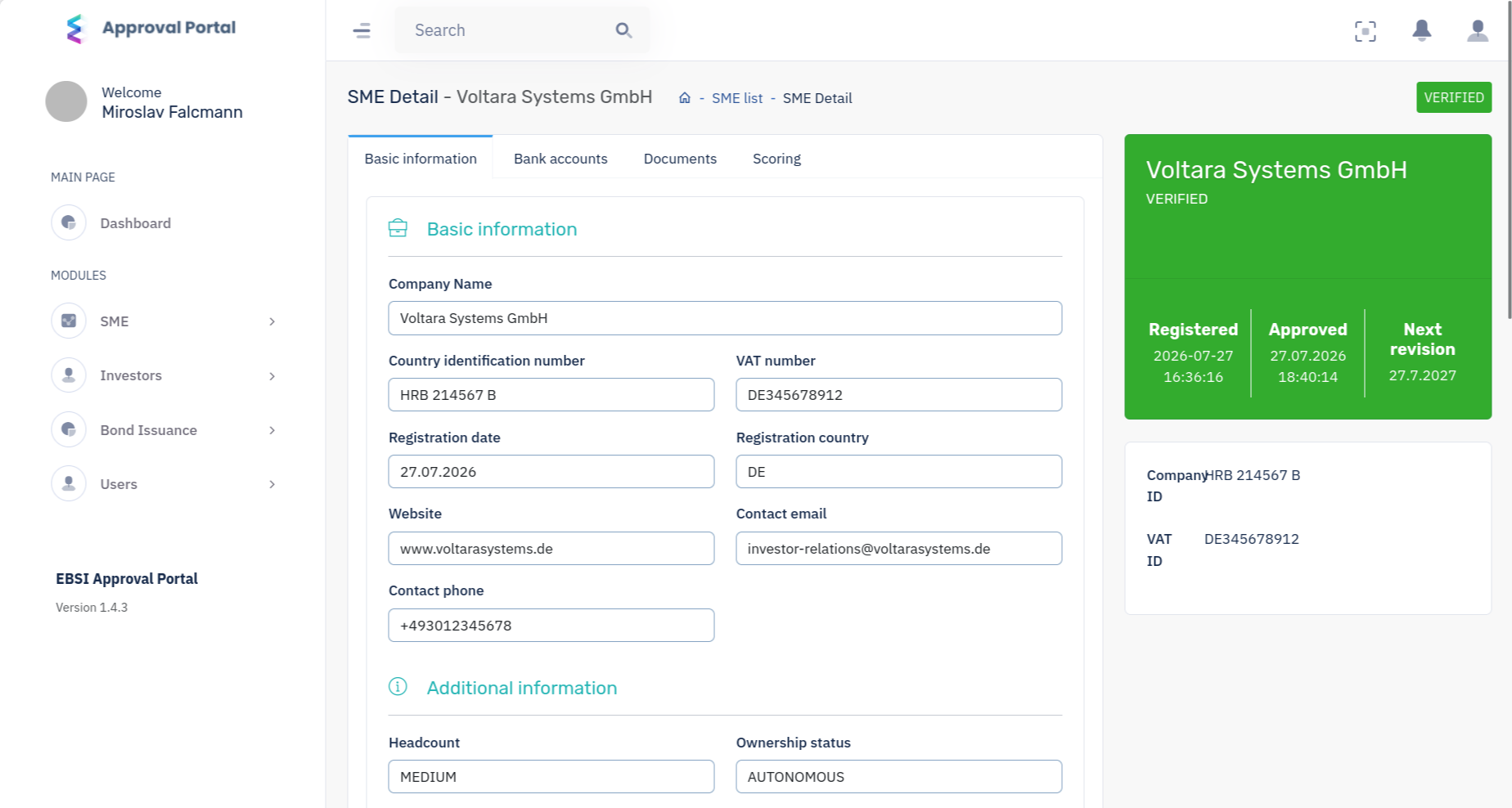1512x808 pixels.
Task: Click the Registration country field
Action: pos(898,471)
